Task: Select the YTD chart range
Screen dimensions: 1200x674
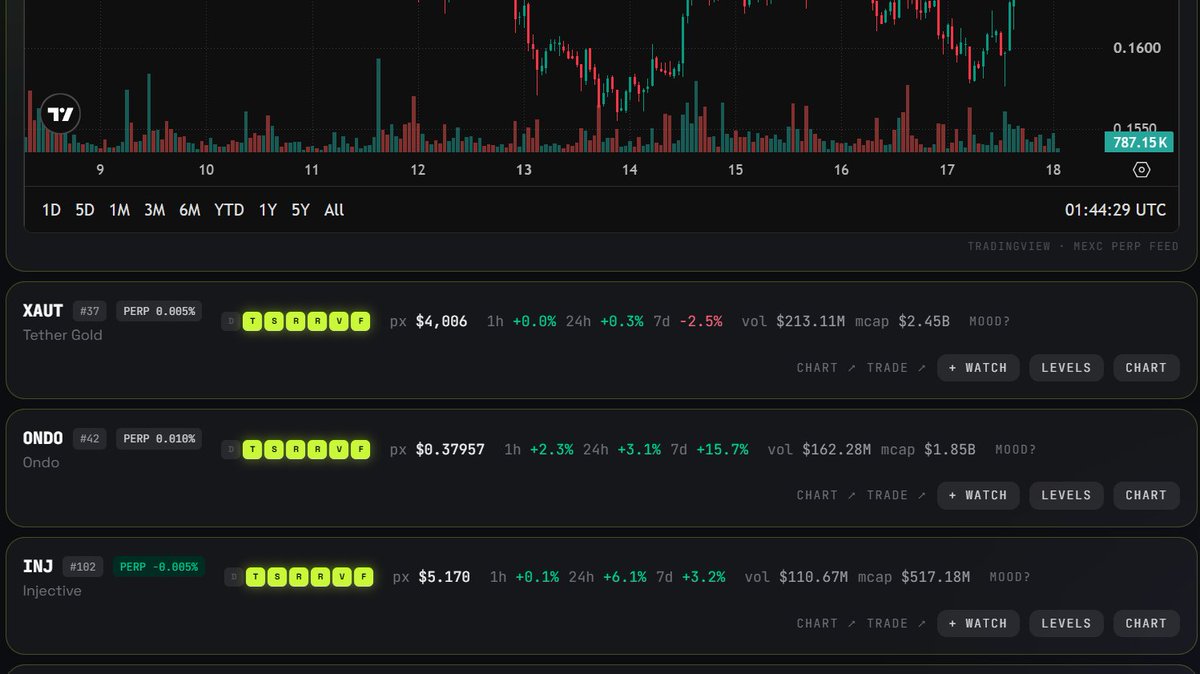Action: (x=229, y=210)
